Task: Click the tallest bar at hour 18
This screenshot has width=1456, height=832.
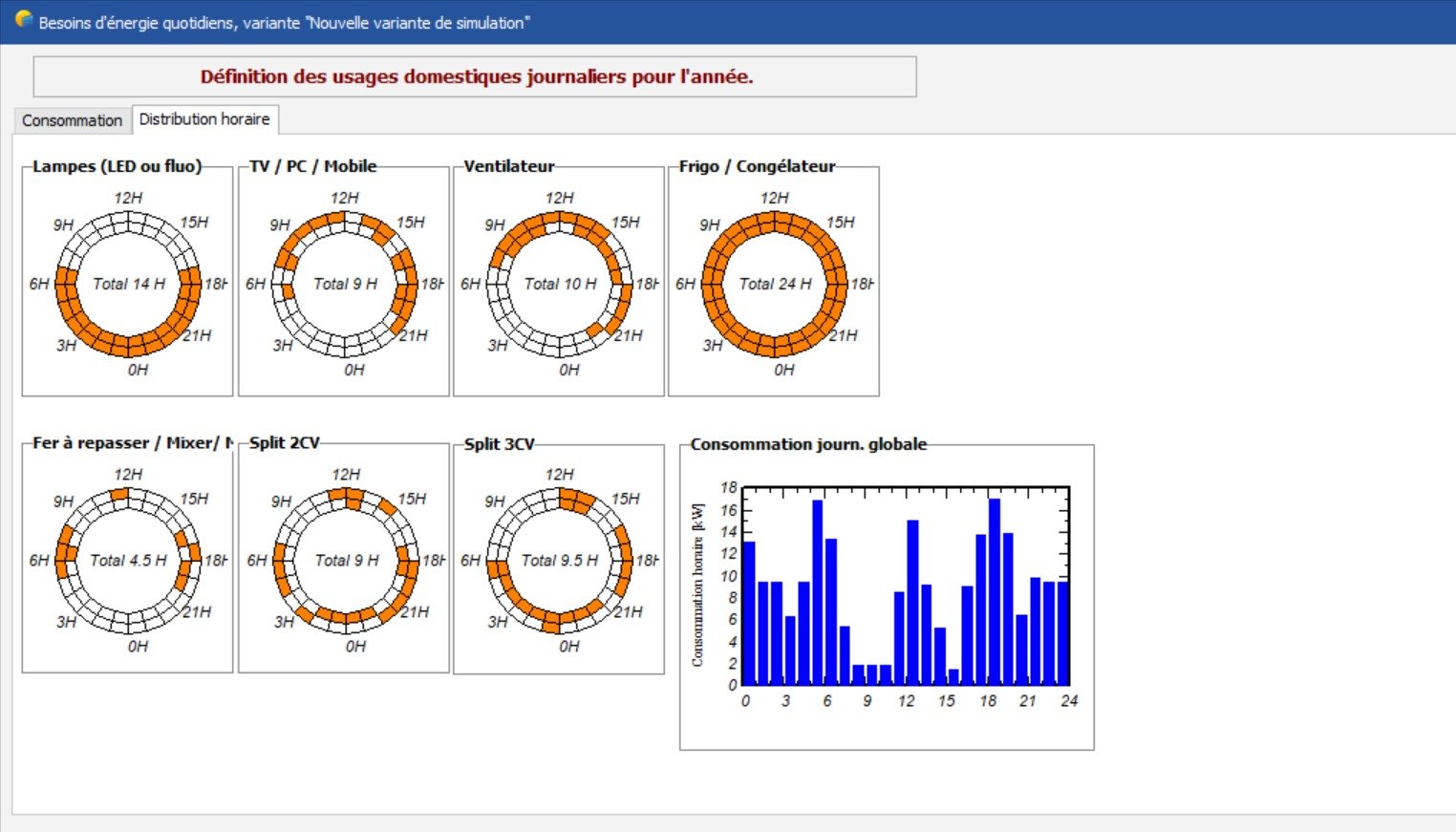Action: pyautogui.click(x=995, y=592)
